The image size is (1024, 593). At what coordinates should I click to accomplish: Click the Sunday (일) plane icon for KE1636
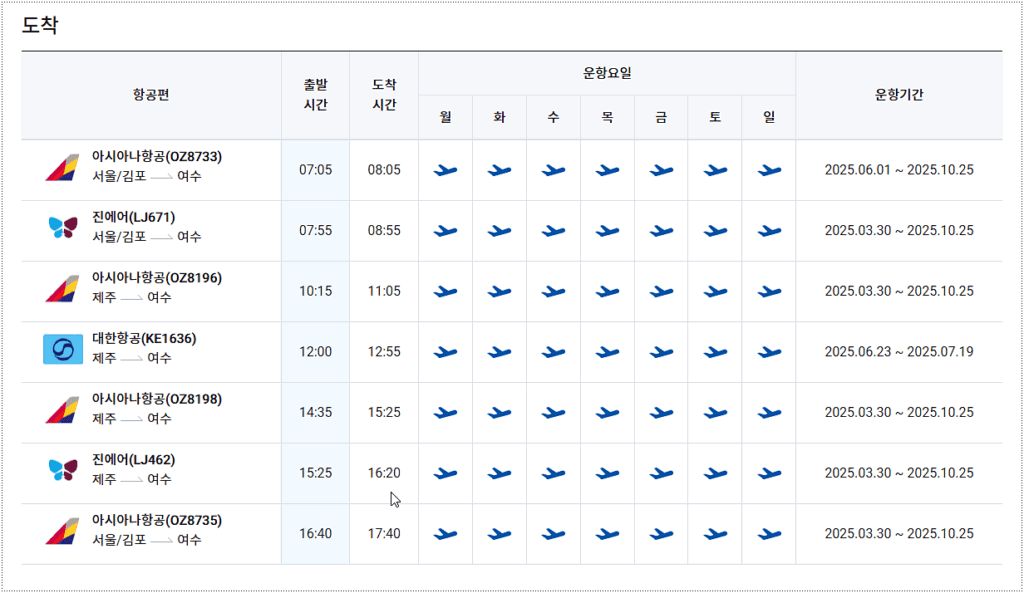point(769,353)
